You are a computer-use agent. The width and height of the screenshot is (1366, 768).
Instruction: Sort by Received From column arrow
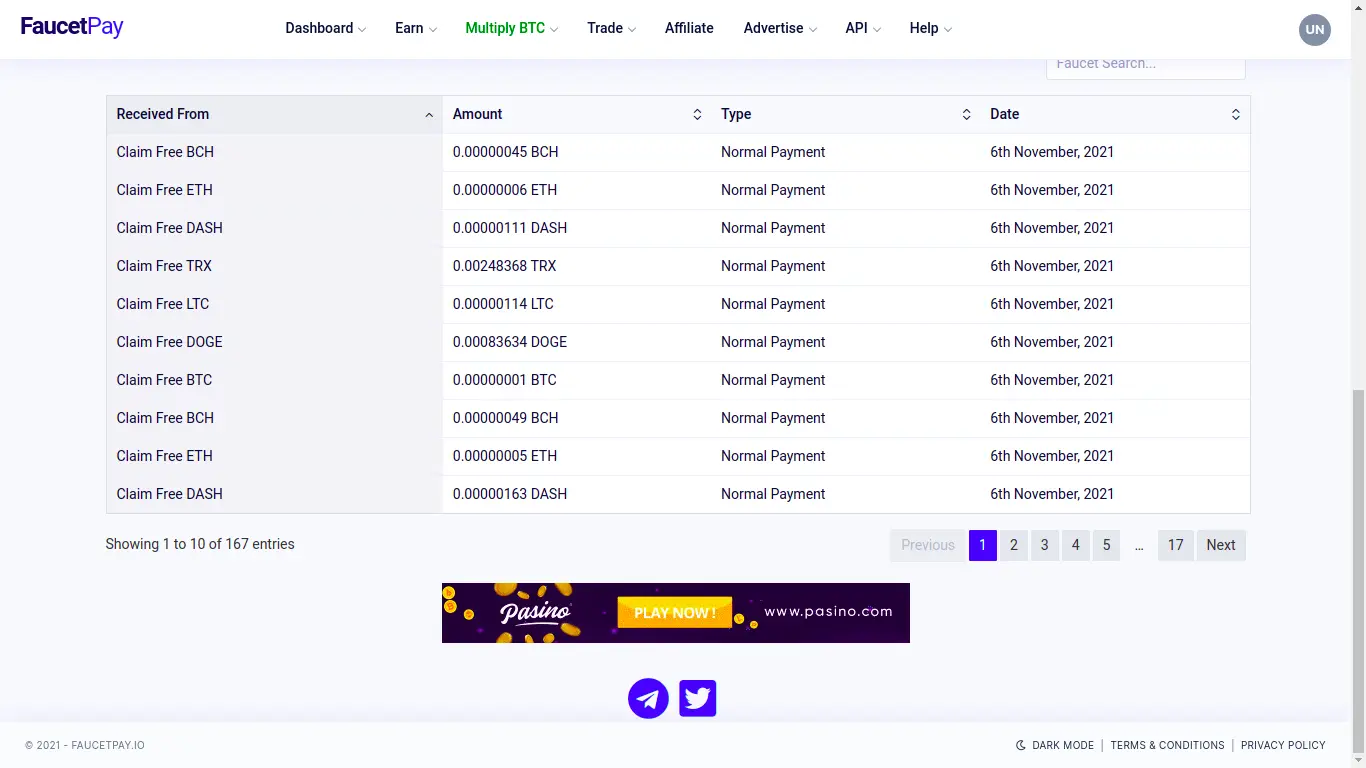coord(429,115)
